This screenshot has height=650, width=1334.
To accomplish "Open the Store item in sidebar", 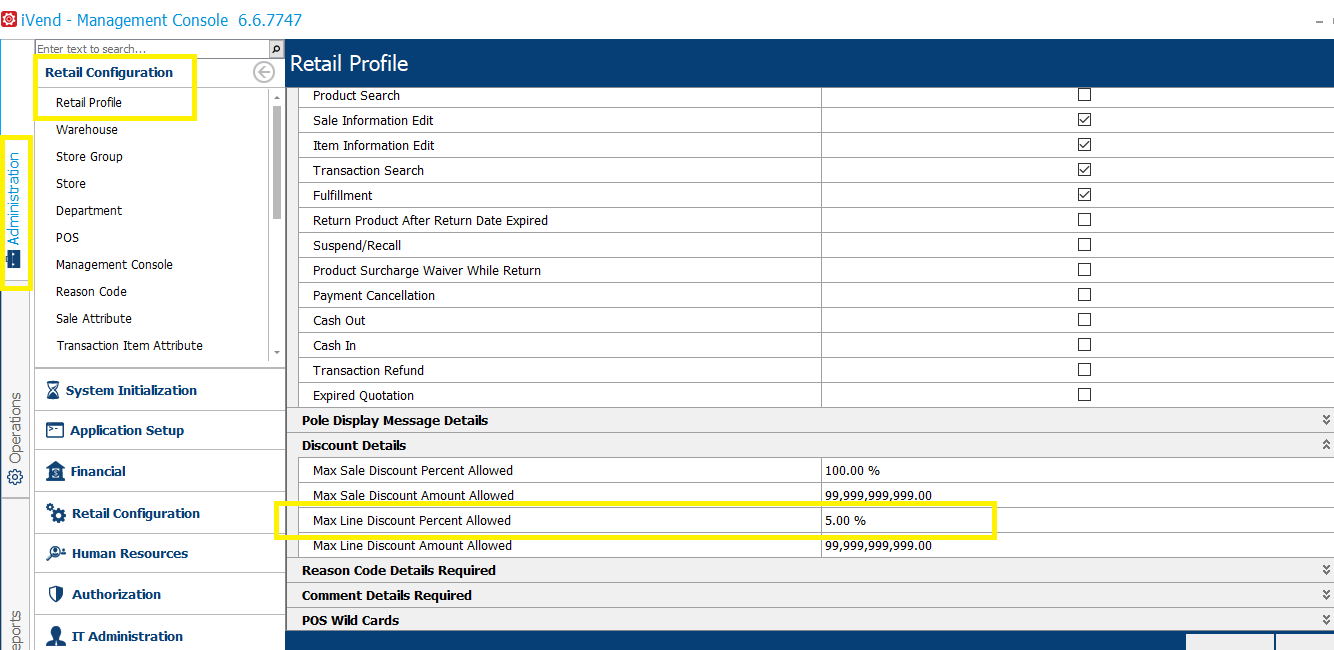I will point(71,183).
